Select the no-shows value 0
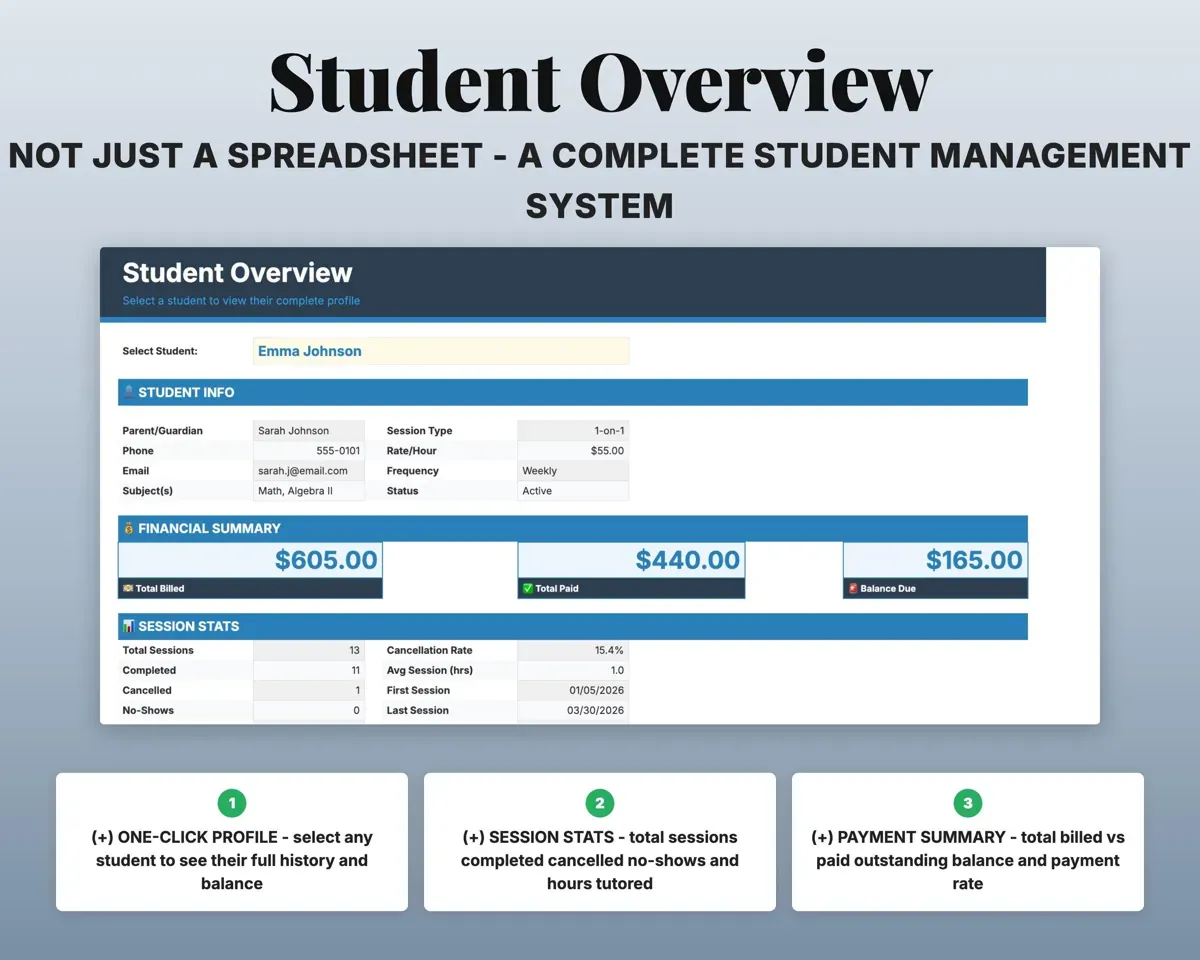1200x960 pixels. click(x=308, y=710)
